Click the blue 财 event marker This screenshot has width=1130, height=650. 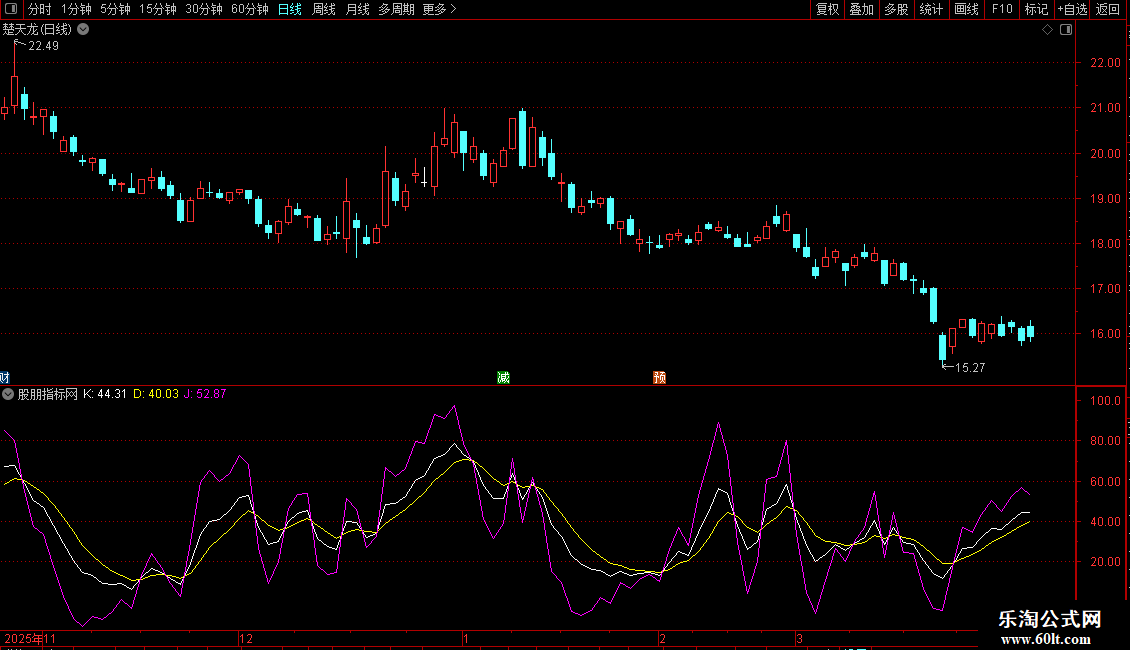(5, 377)
